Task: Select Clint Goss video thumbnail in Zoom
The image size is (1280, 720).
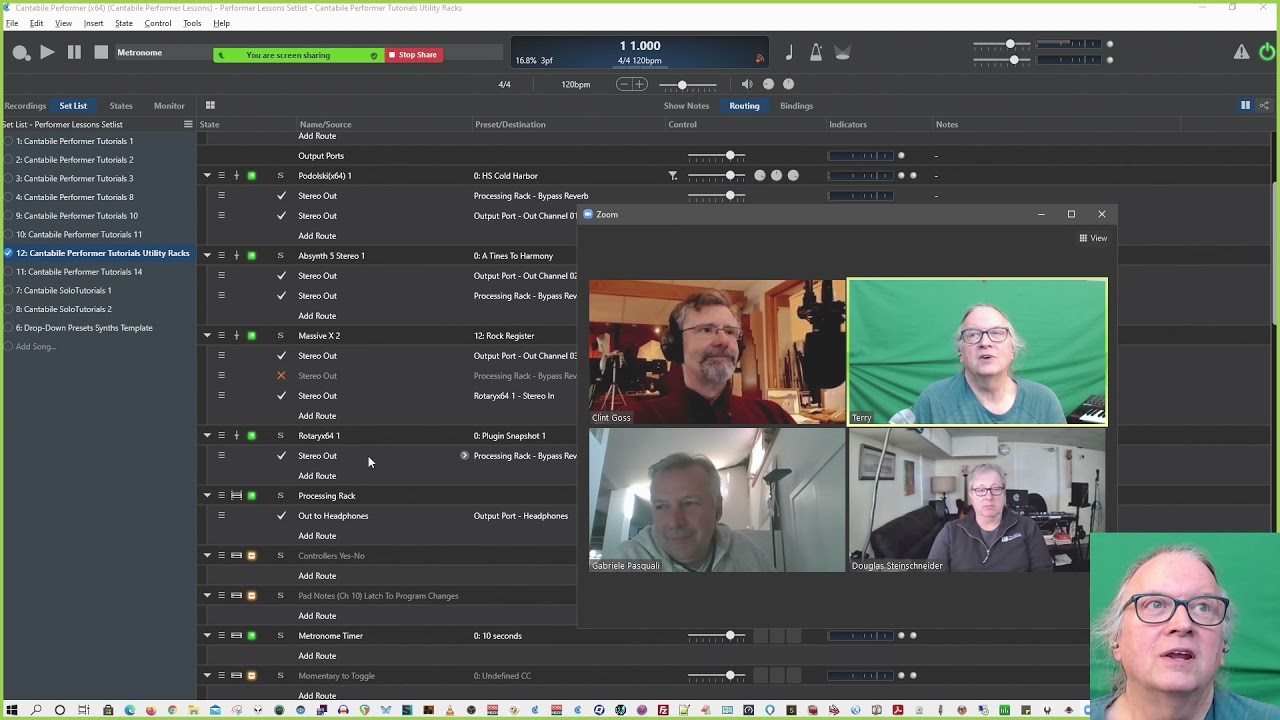Action: (717, 352)
